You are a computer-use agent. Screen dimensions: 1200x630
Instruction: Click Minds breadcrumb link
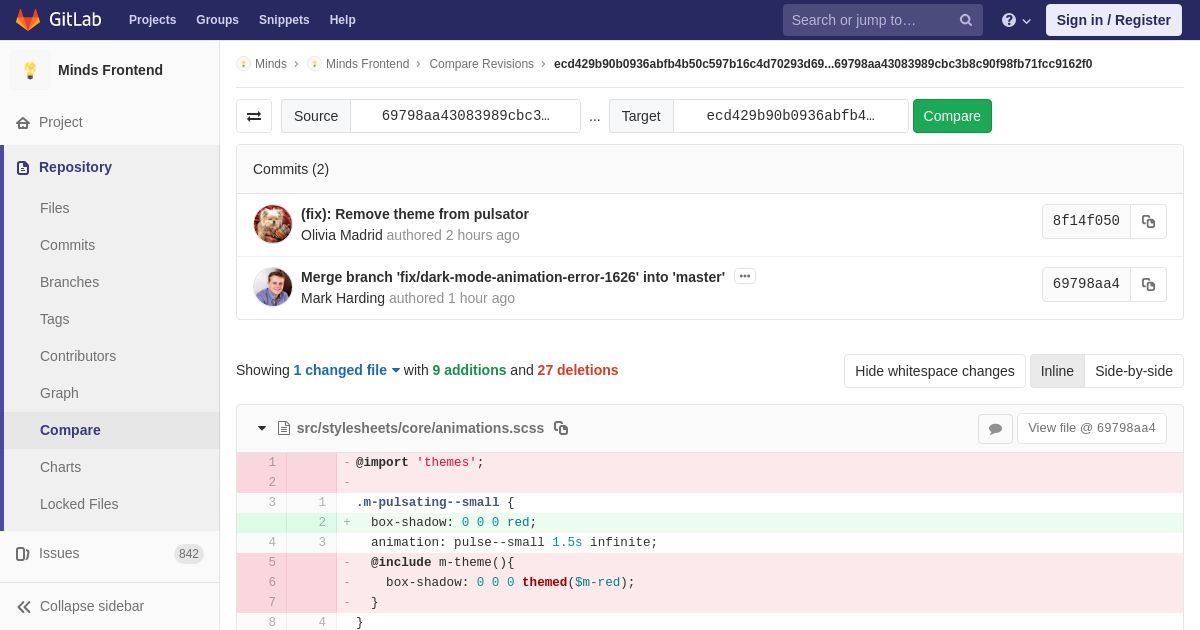tap(271, 64)
